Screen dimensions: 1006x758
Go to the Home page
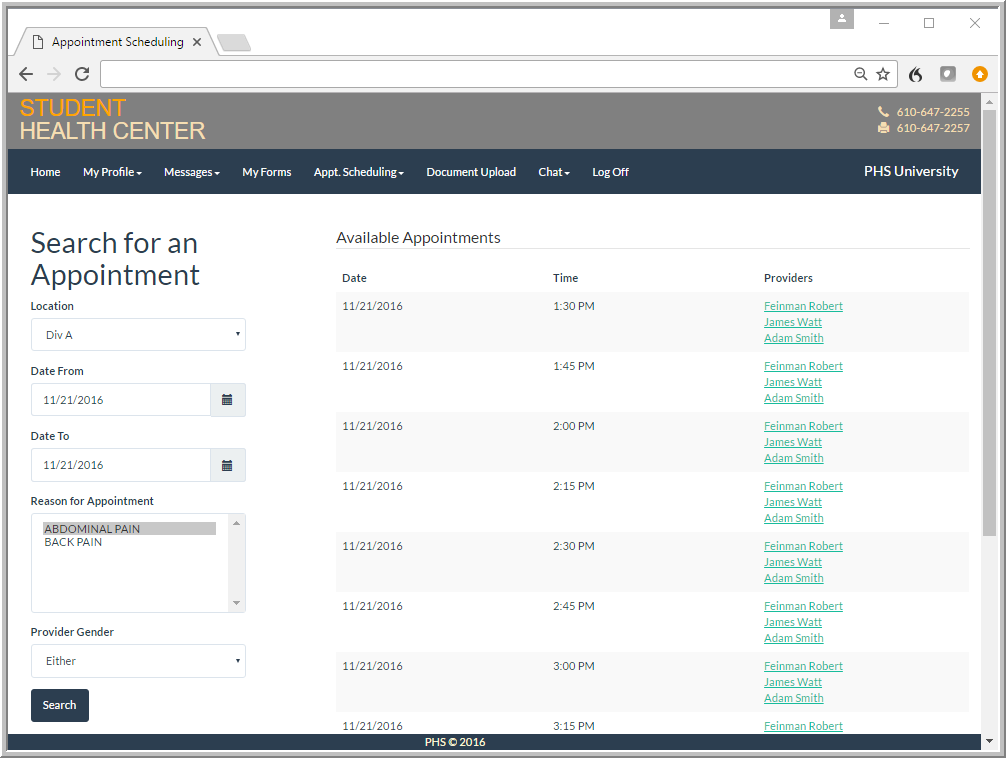point(45,172)
